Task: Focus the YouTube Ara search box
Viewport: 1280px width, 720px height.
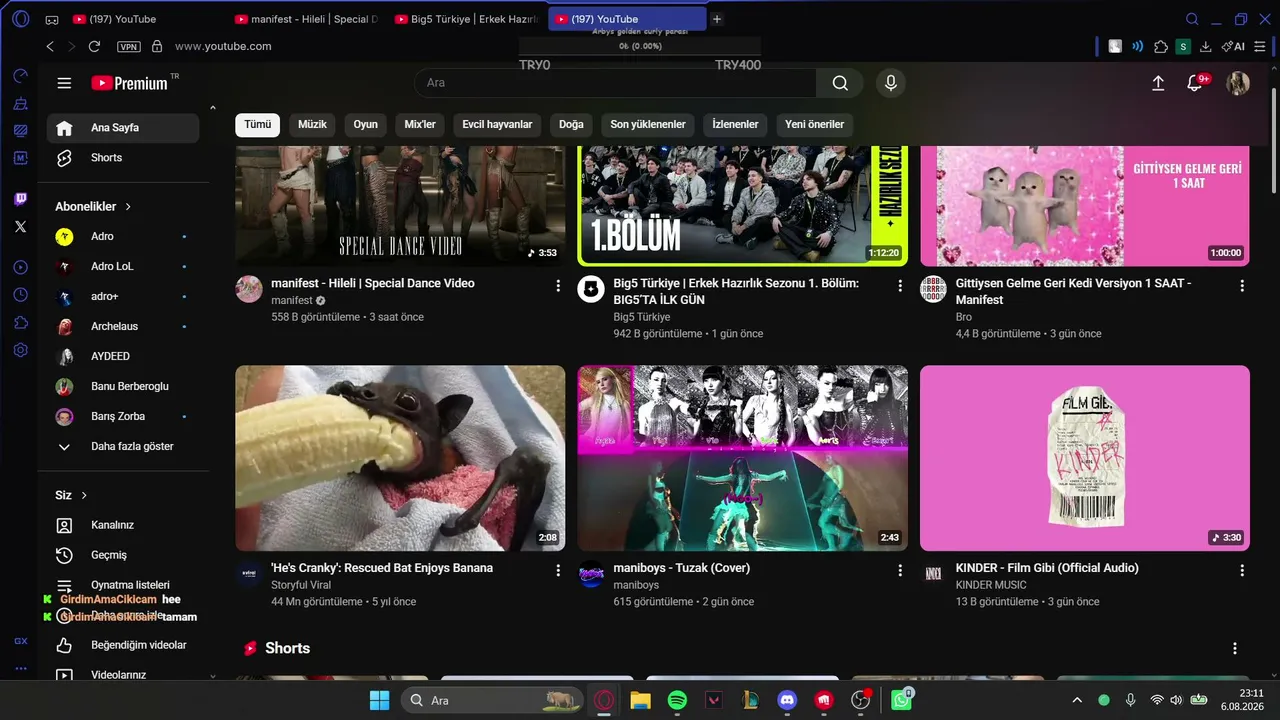Action: pyautogui.click(x=616, y=83)
